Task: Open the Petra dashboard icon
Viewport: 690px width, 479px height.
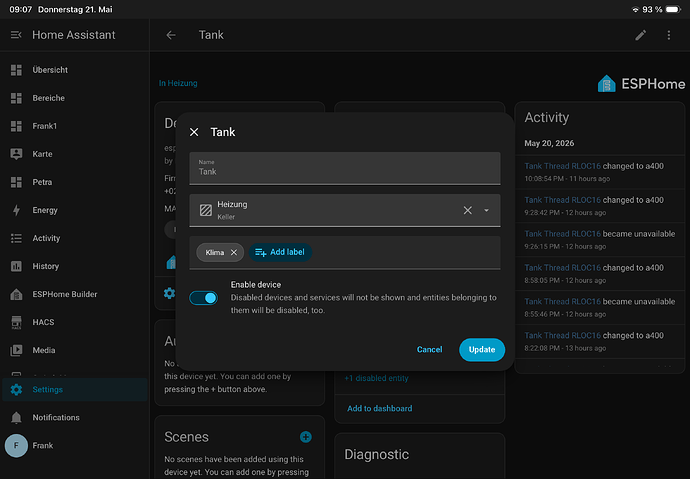Action: (x=16, y=182)
